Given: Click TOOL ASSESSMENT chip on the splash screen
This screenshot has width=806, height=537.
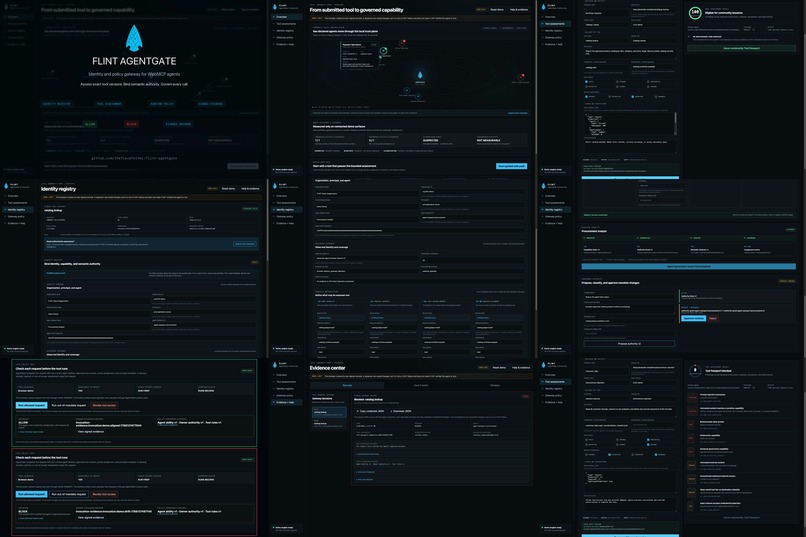Looking at the screenshot, I should tap(109, 104).
